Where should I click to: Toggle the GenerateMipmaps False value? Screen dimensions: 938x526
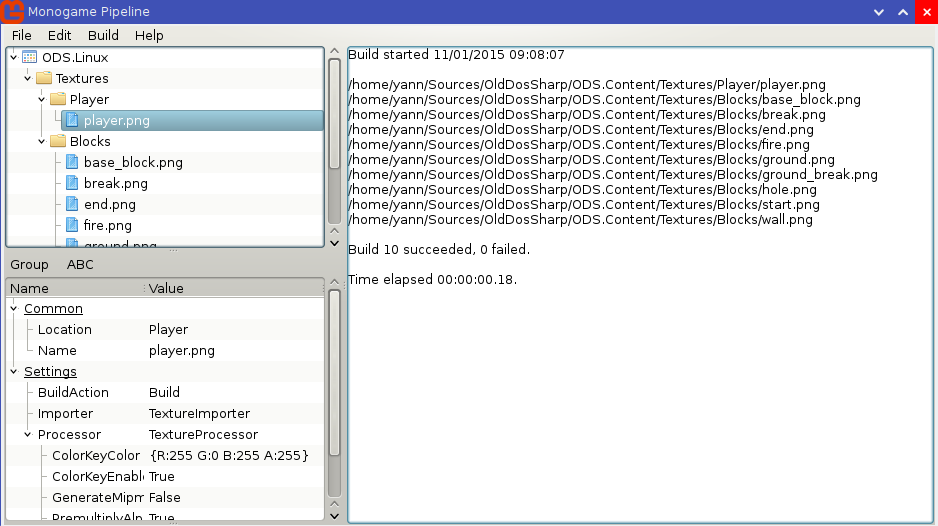click(165, 497)
